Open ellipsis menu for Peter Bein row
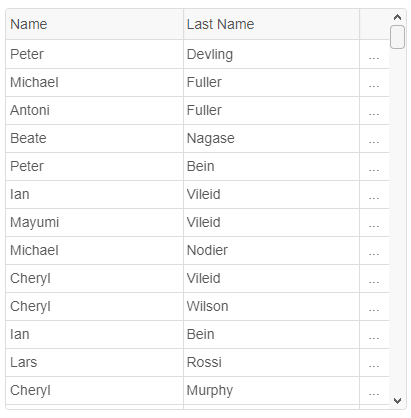Screen dimensions: 411x418 pos(374,167)
